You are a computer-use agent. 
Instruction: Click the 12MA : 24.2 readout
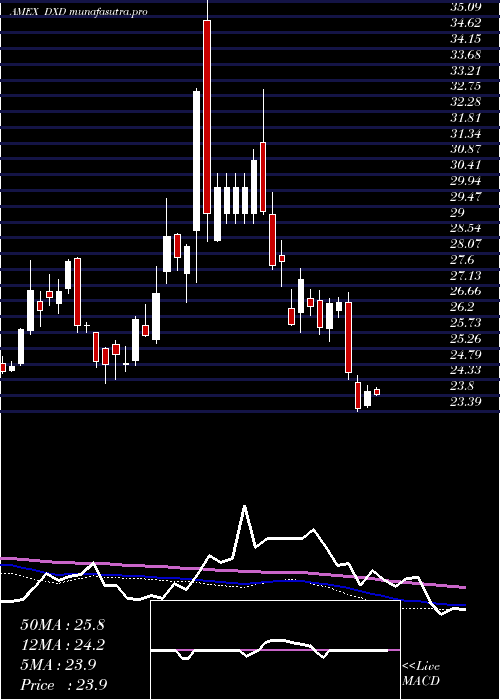(x=62, y=645)
